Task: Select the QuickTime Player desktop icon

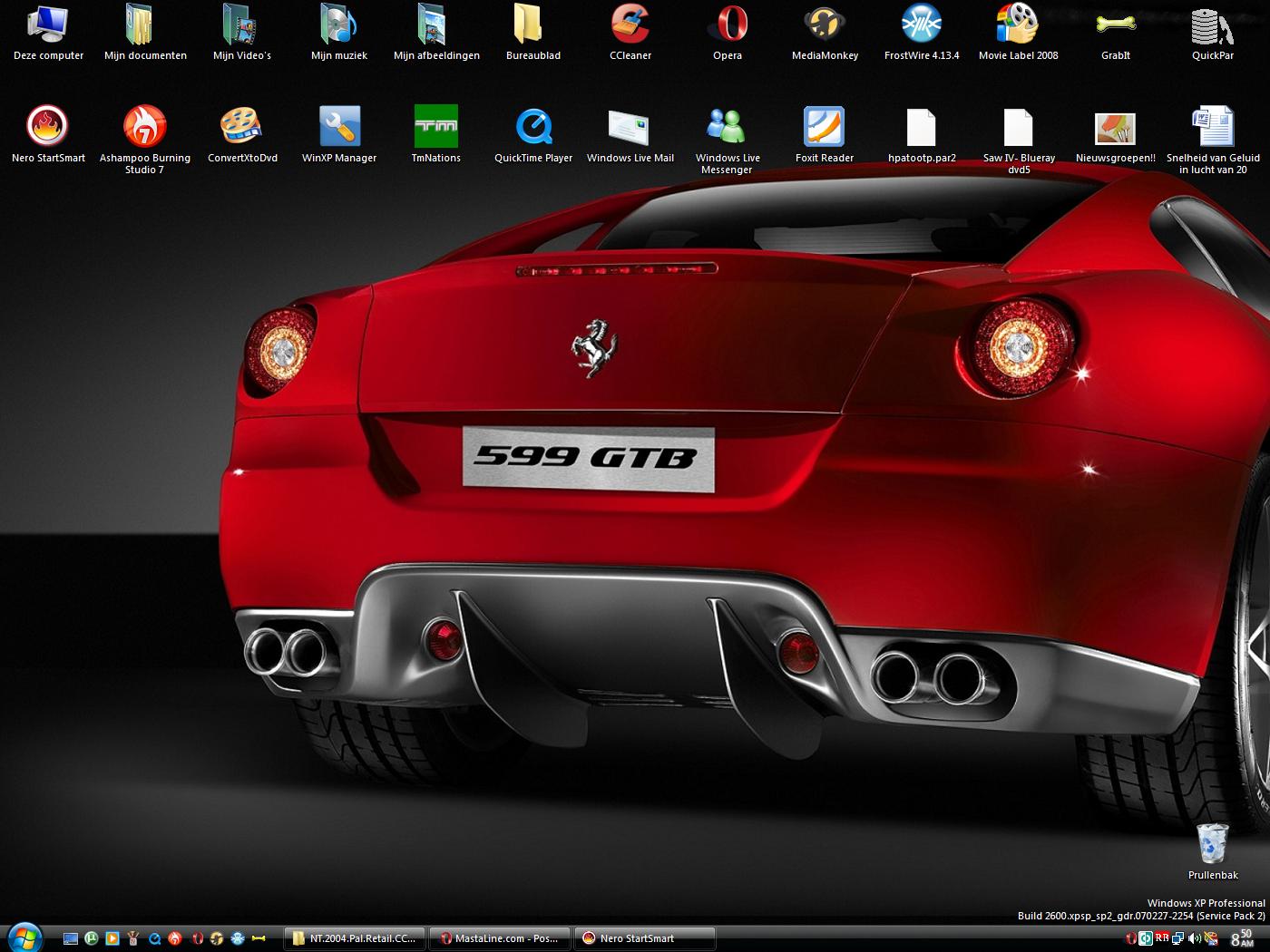Action: point(533,135)
